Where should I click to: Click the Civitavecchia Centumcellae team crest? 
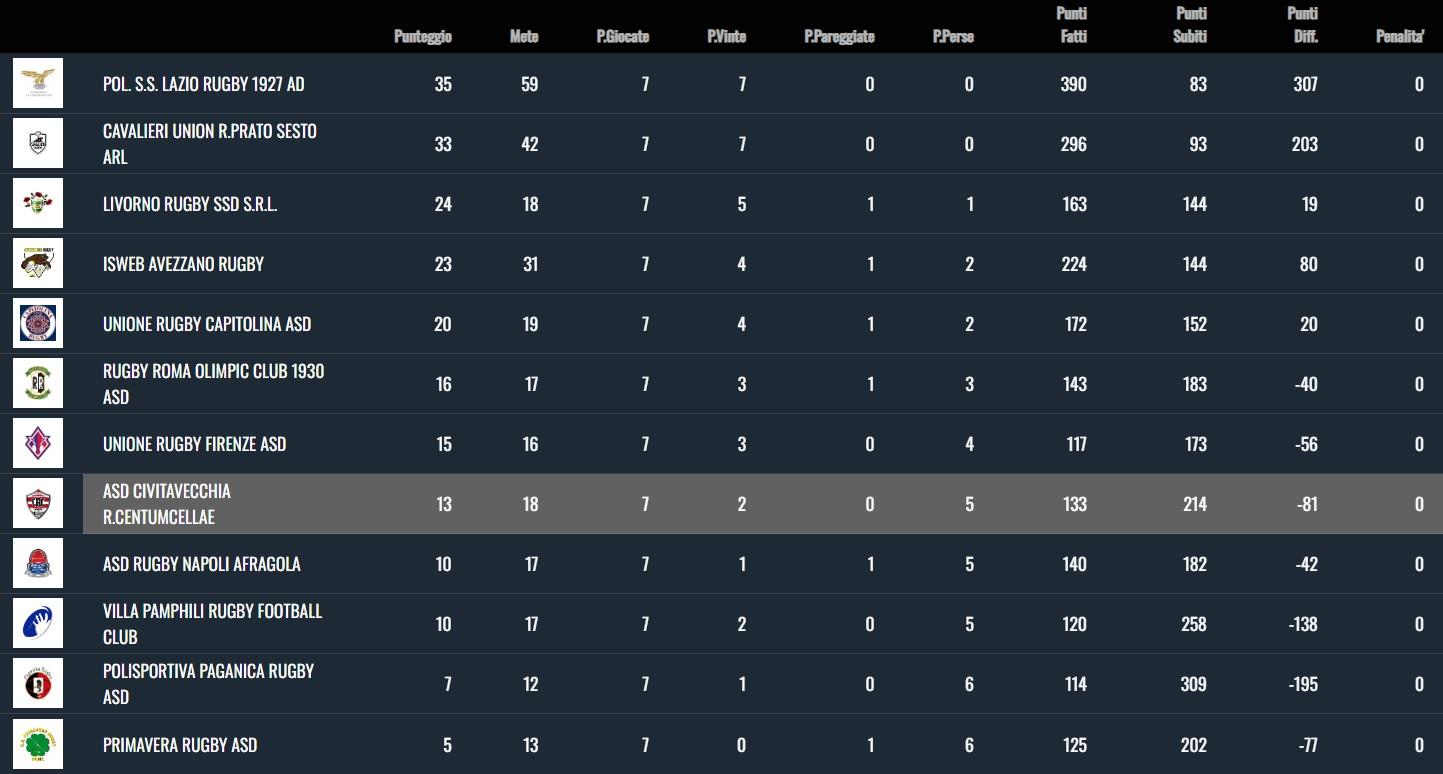tap(38, 504)
